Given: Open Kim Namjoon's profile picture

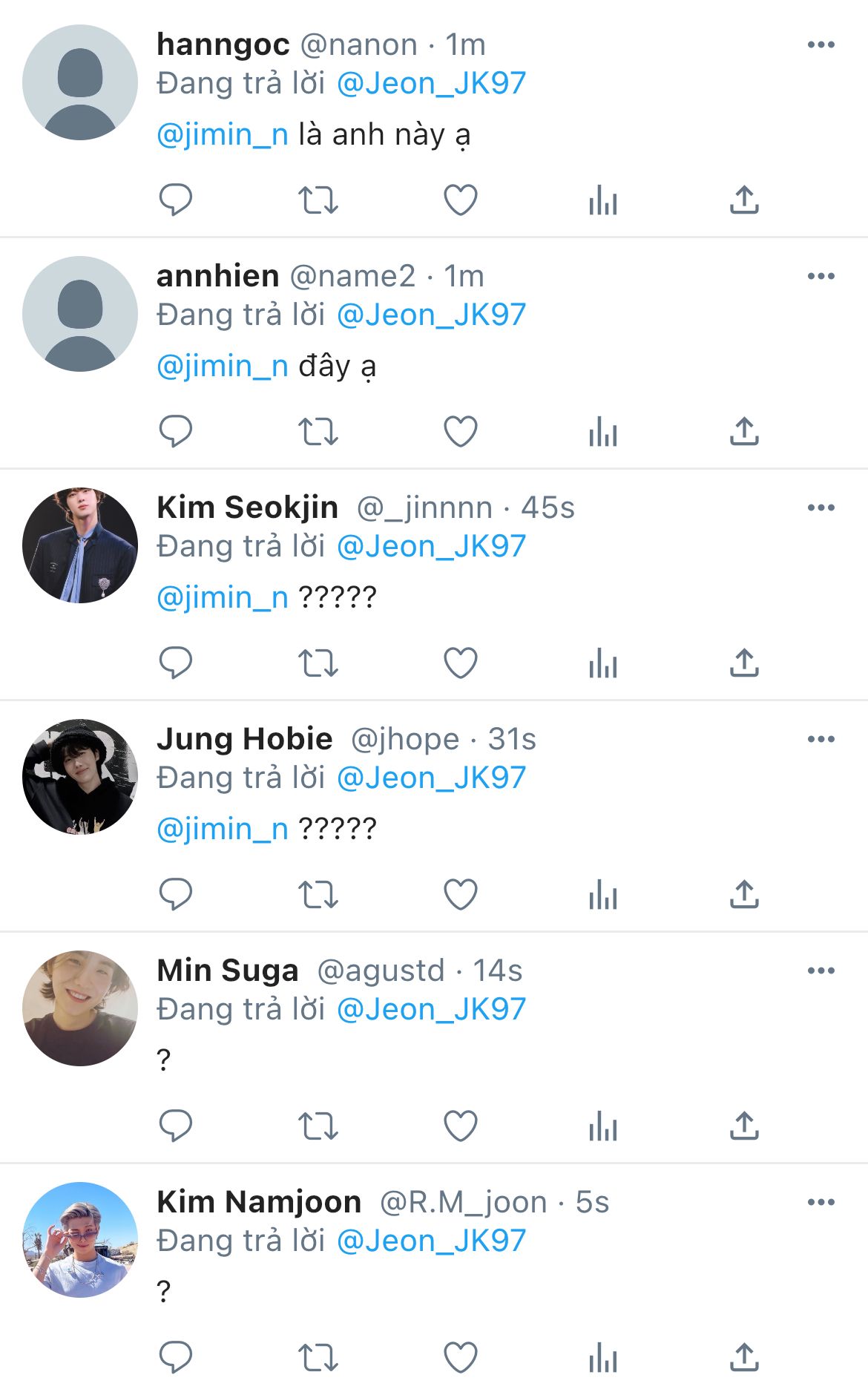Looking at the screenshot, I should (80, 1239).
